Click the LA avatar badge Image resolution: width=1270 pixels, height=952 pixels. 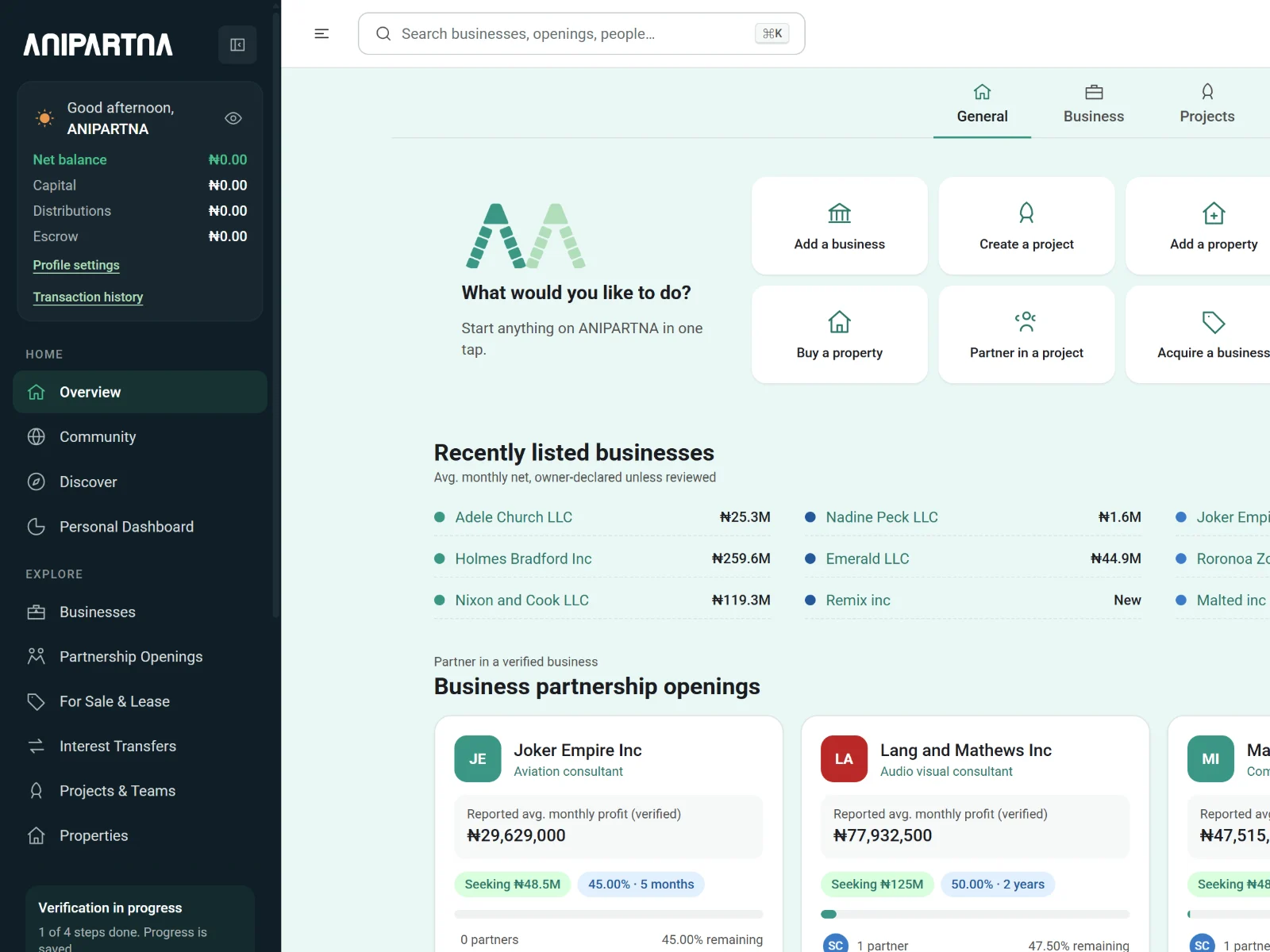844,759
